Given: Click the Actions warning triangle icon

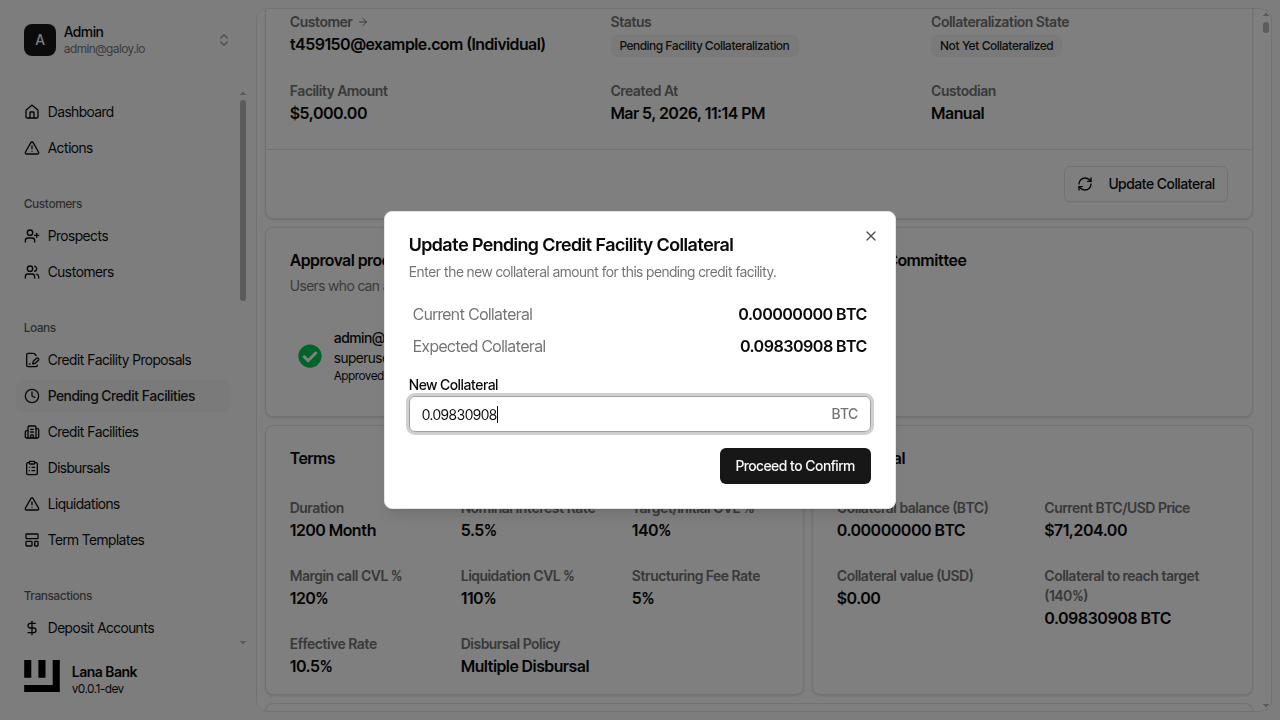Looking at the screenshot, I should pos(32,148).
